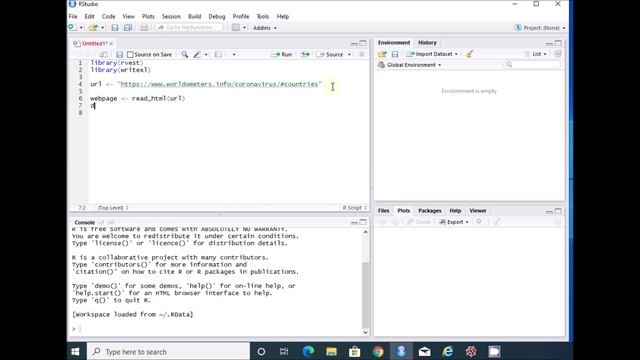The width and height of the screenshot is (640, 360).
Task: Save workspace icon in Environment pane
Action: [395, 54]
